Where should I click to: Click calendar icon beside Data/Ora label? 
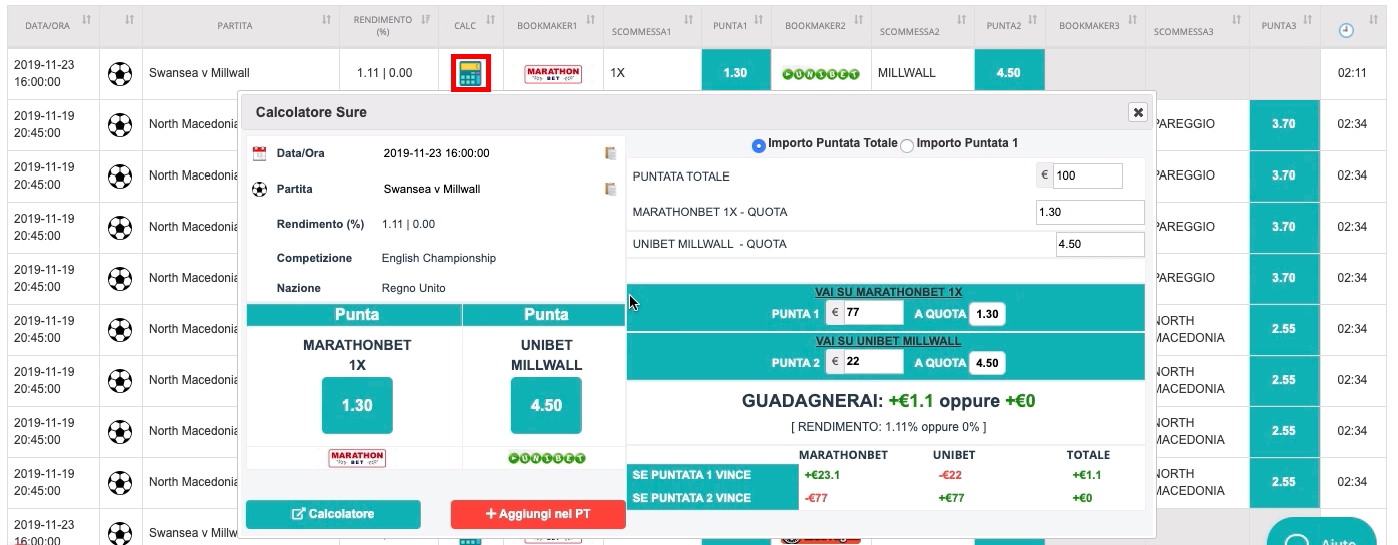tap(260, 153)
